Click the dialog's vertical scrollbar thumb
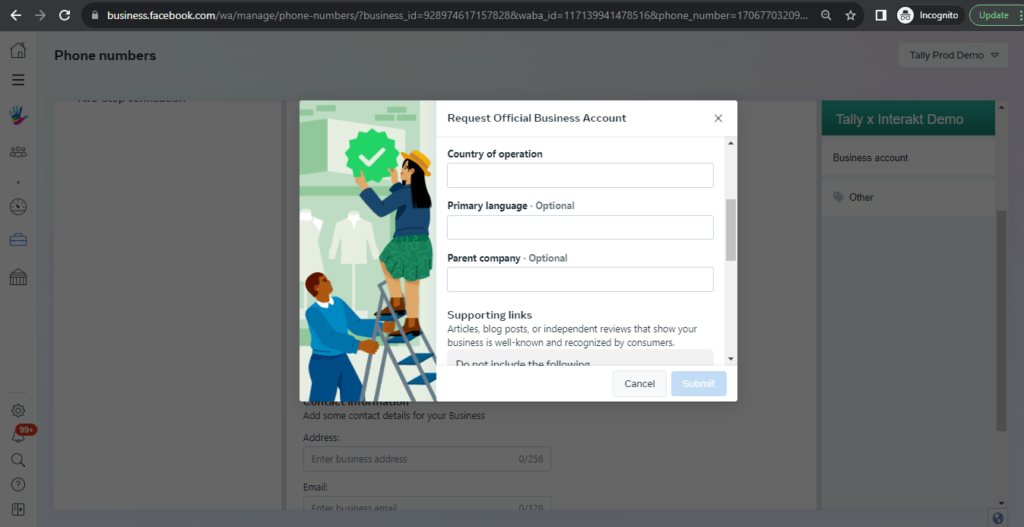The height and width of the screenshot is (527, 1024). 731,230
